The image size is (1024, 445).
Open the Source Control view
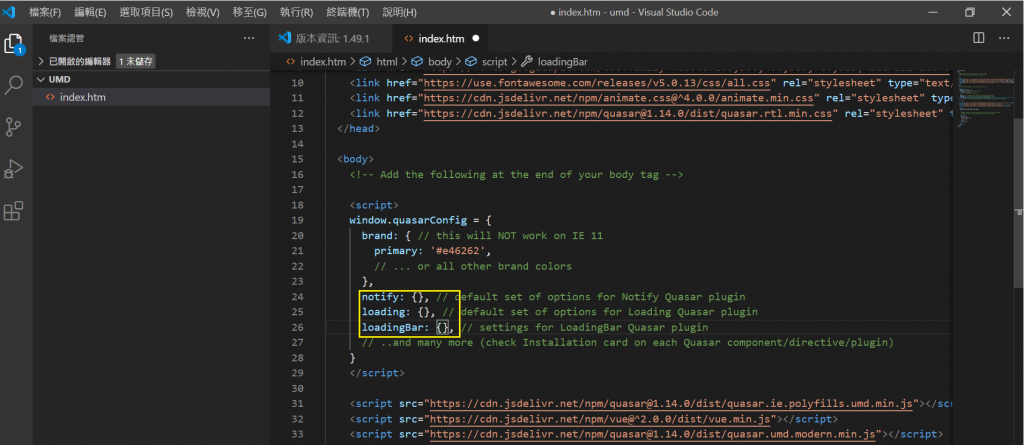pyautogui.click(x=14, y=127)
